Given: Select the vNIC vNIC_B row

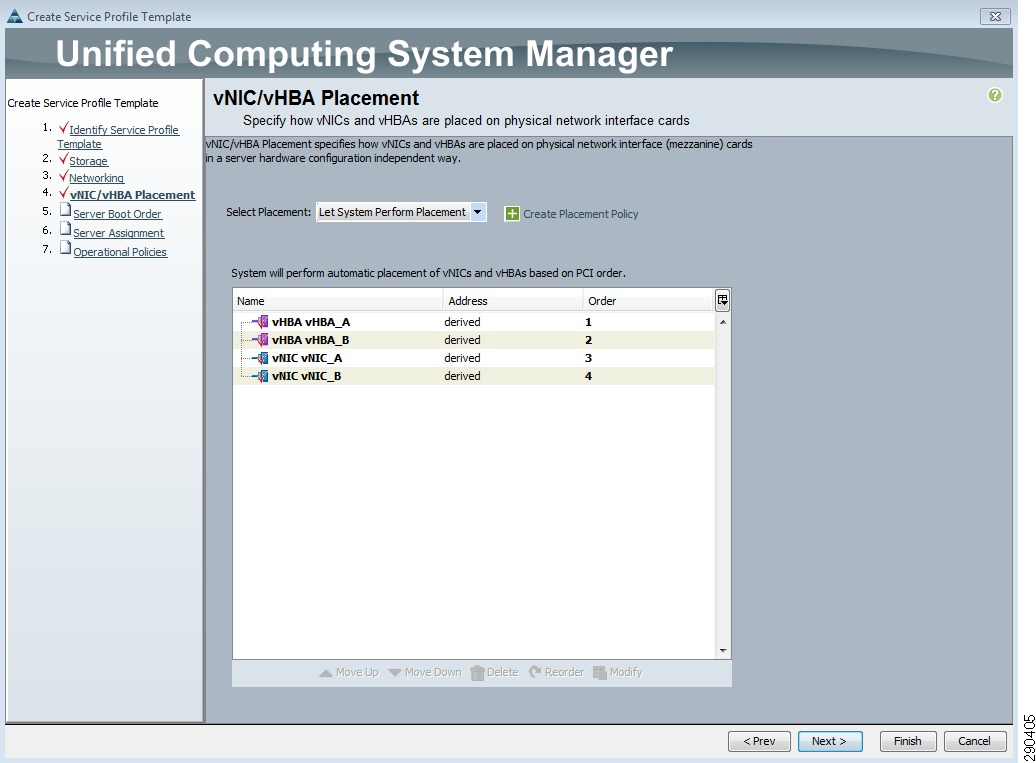Looking at the screenshot, I should pos(474,376).
